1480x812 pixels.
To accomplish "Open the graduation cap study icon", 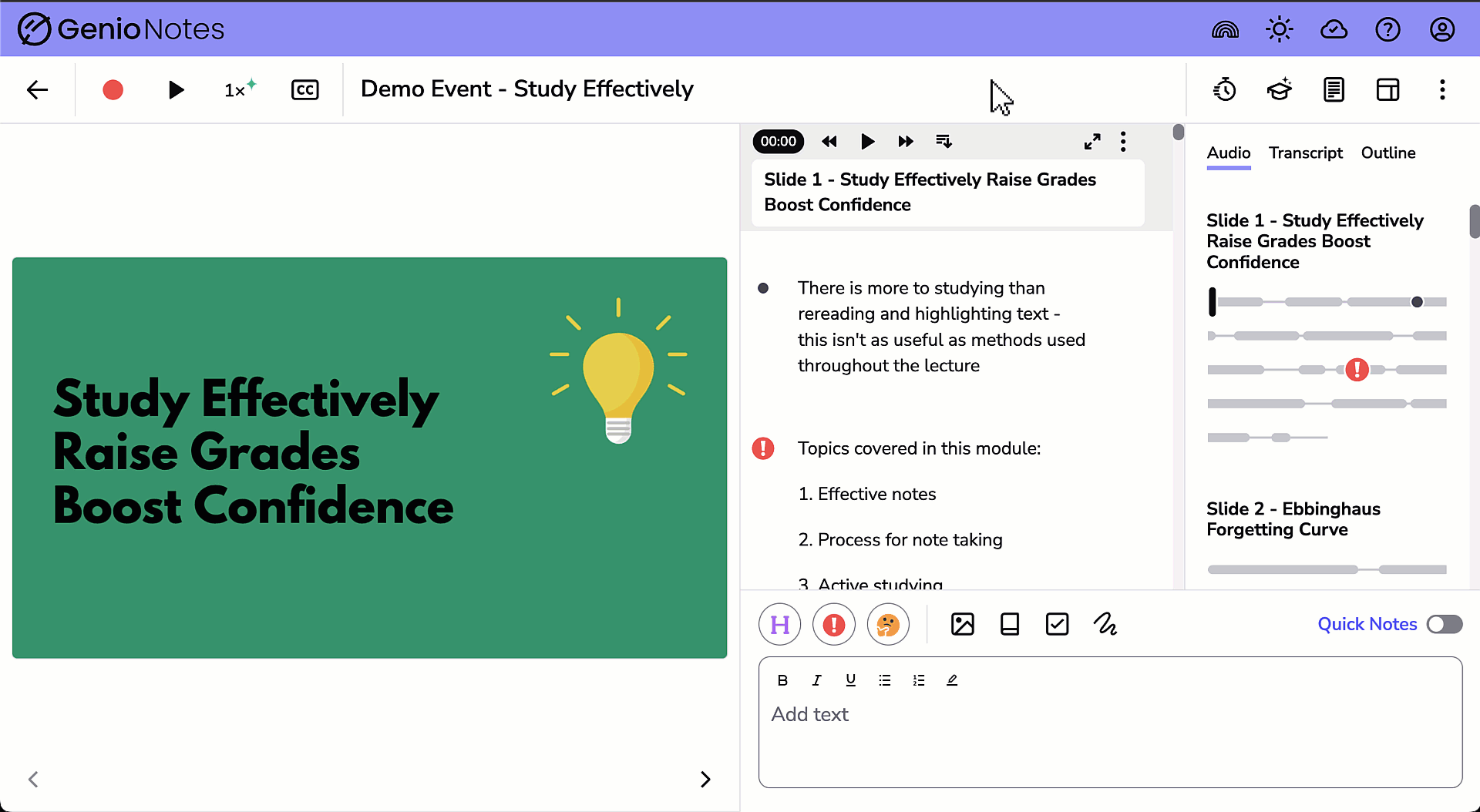I will 1280,90.
